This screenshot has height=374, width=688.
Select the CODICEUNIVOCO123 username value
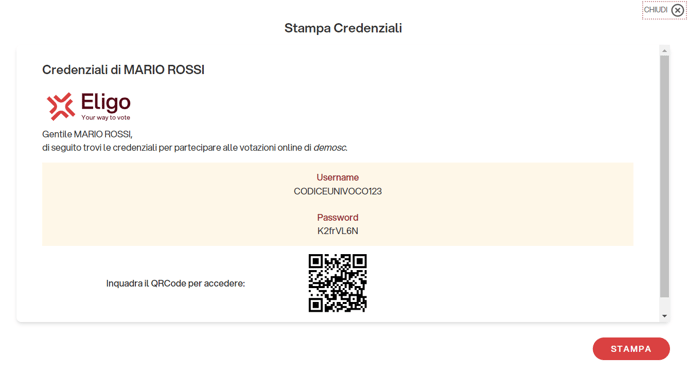pyautogui.click(x=337, y=191)
